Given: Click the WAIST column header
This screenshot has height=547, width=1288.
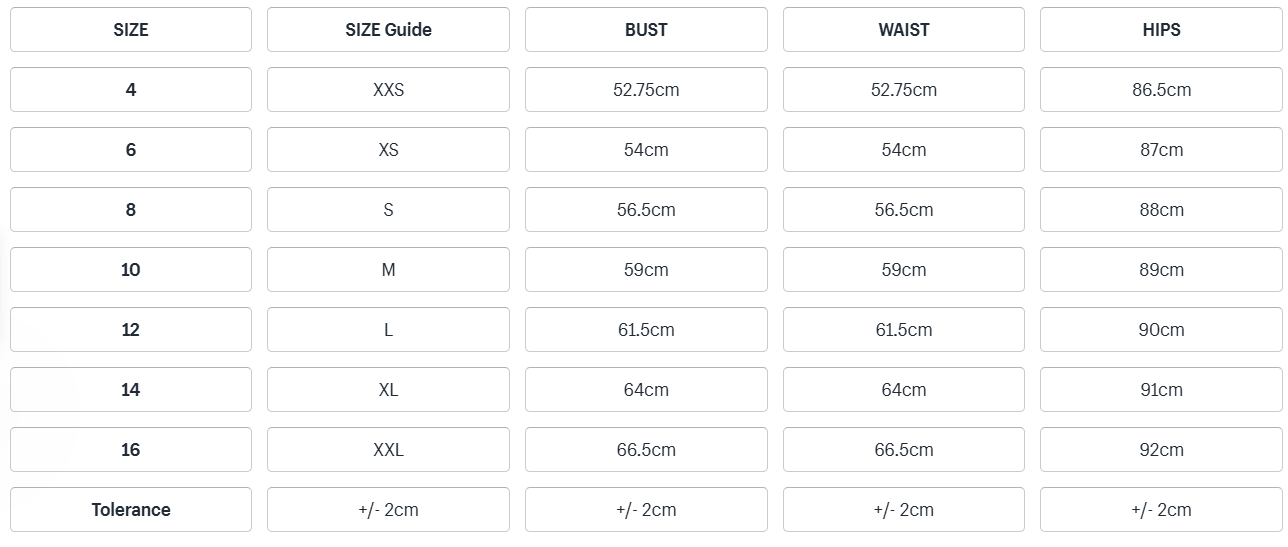Looking at the screenshot, I should coord(904,30).
